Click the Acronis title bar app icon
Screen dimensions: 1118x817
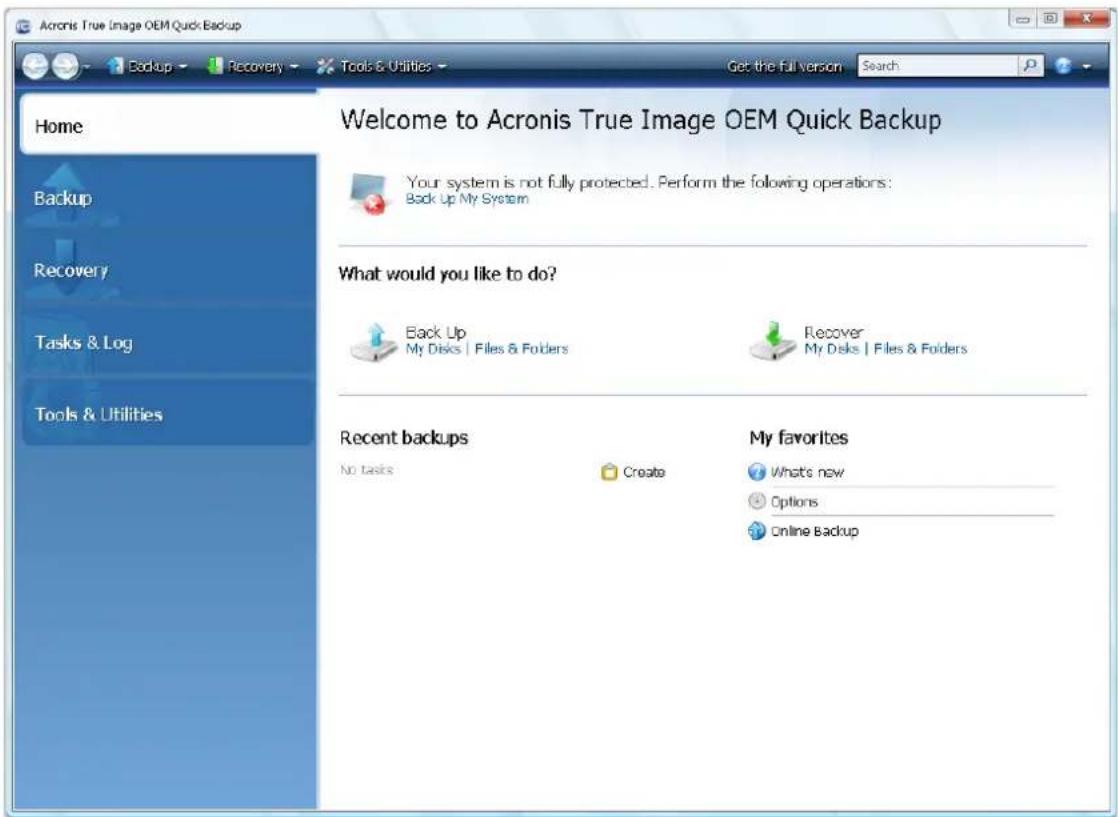point(24,26)
